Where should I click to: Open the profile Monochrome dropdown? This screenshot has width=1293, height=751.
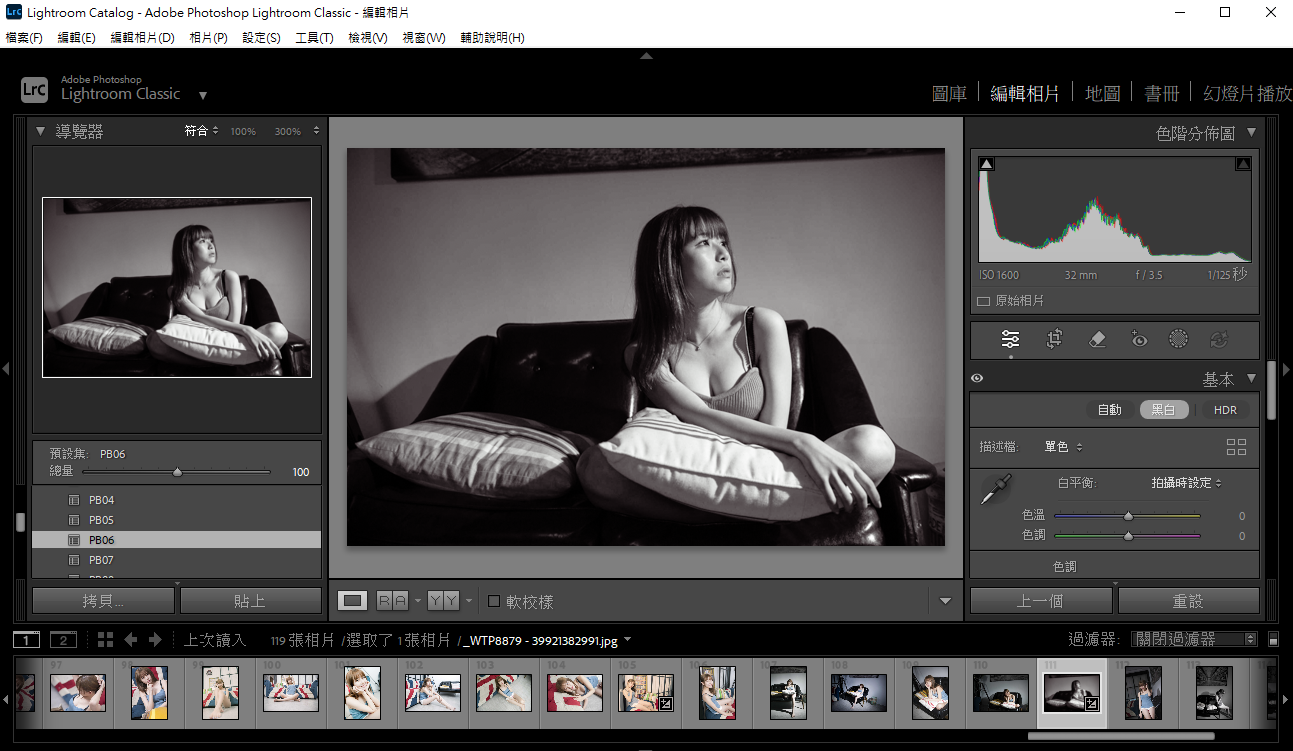click(1064, 447)
